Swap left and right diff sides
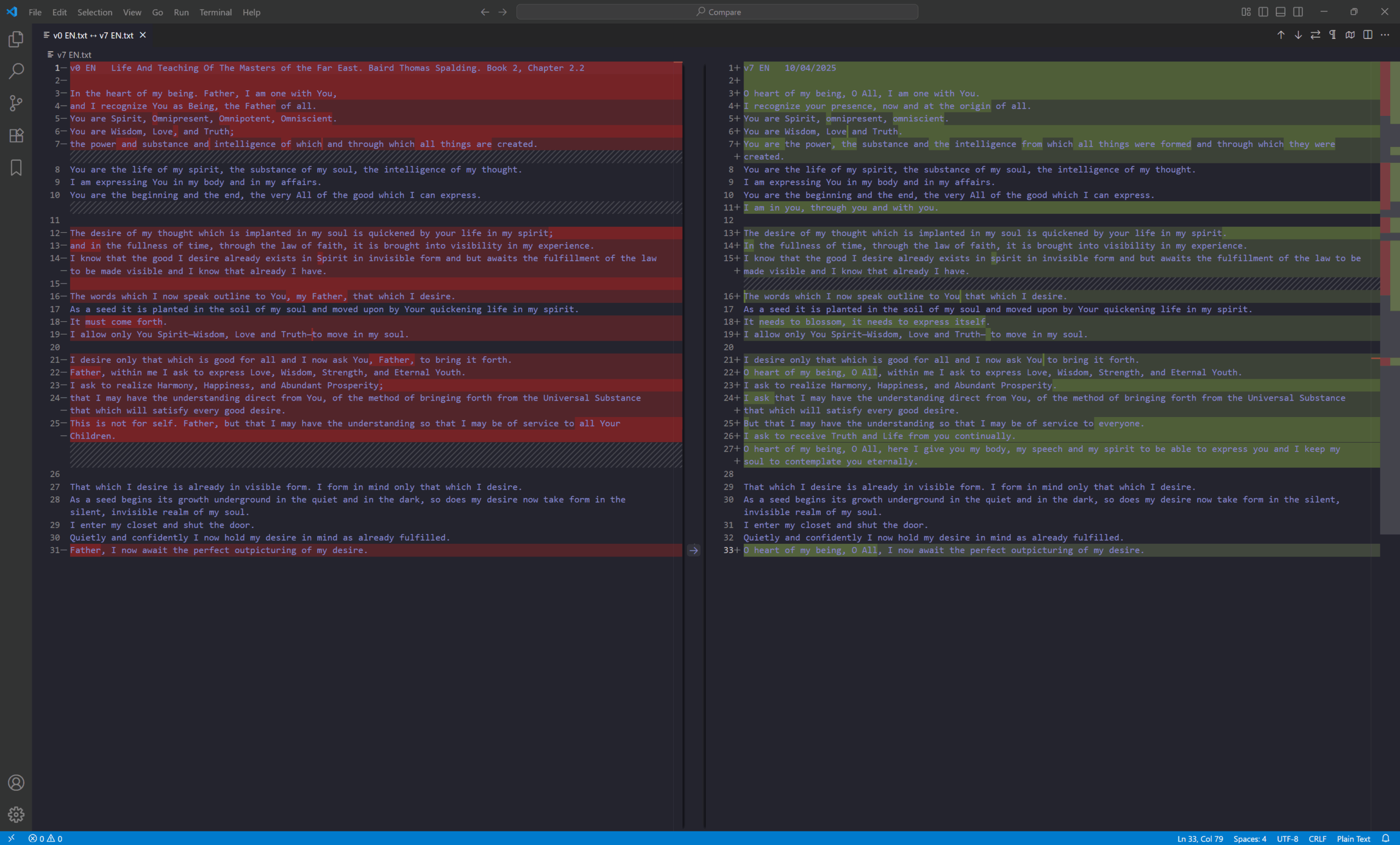This screenshot has height=845, width=1400. [x=1315, y=35]
